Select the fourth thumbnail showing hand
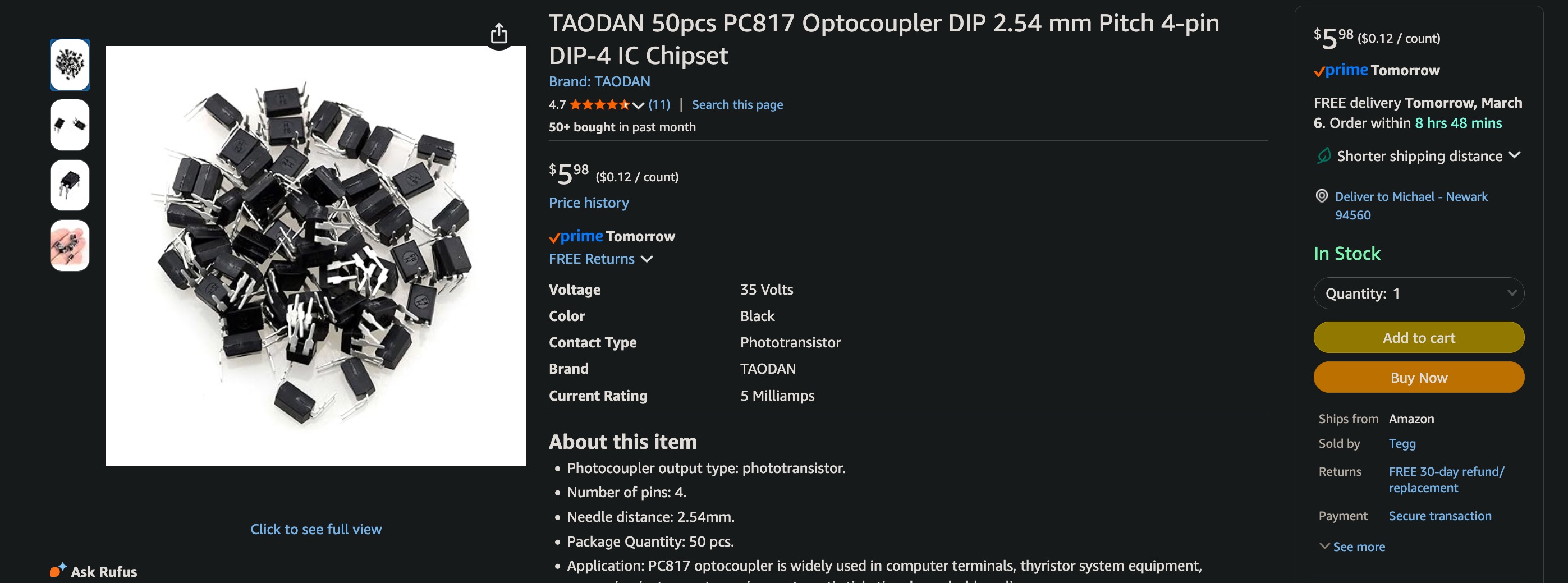Image resolution: width=1568 pixels, height=583 pixels. pyautogui.click(x=70, y=245)
